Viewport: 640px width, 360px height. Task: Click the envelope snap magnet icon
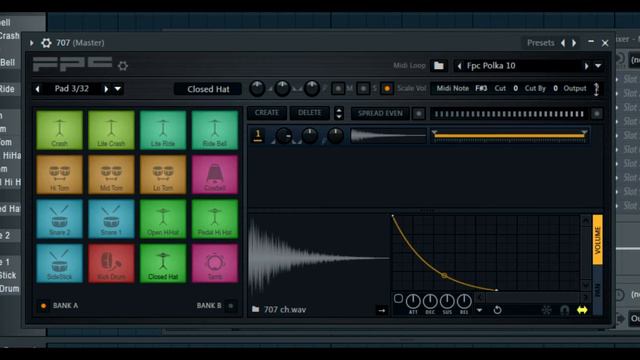click(564, 311)
